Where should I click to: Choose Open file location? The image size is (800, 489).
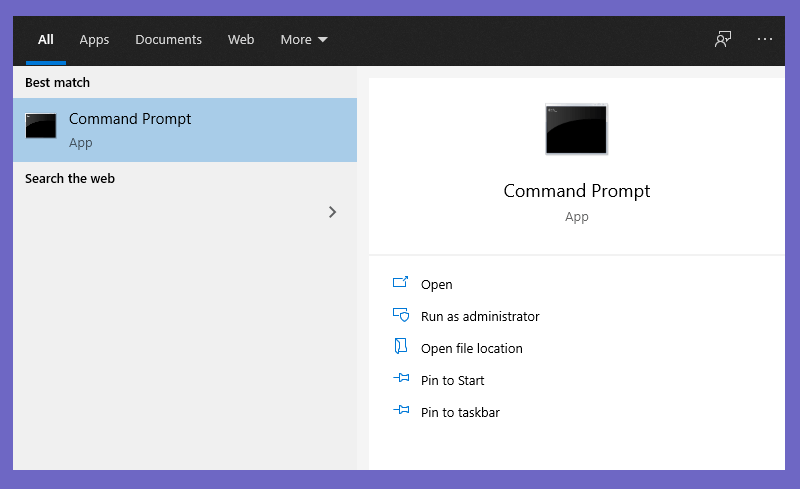tap(471, 349)
